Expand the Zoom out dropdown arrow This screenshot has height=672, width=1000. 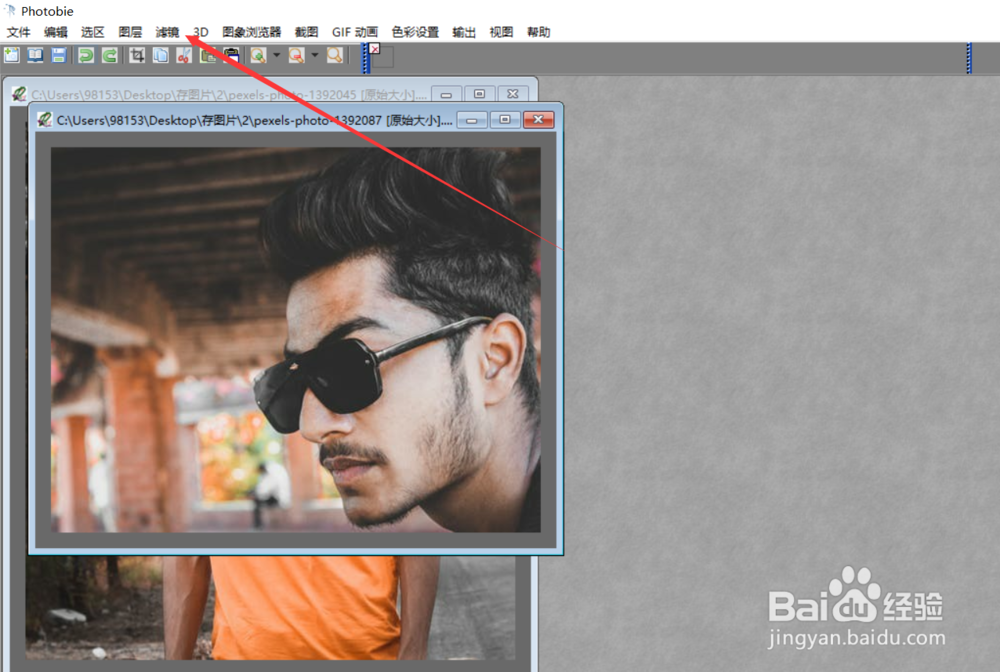tap(315, 55)
